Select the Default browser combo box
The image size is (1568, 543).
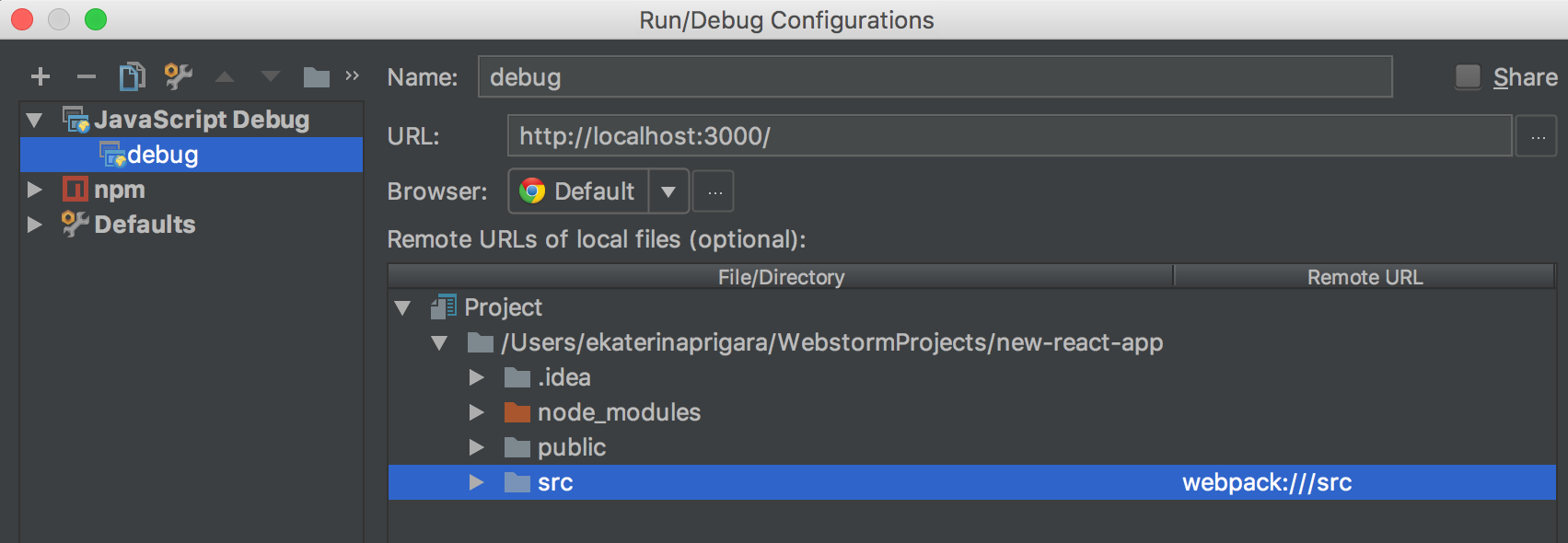pos(598,191)
